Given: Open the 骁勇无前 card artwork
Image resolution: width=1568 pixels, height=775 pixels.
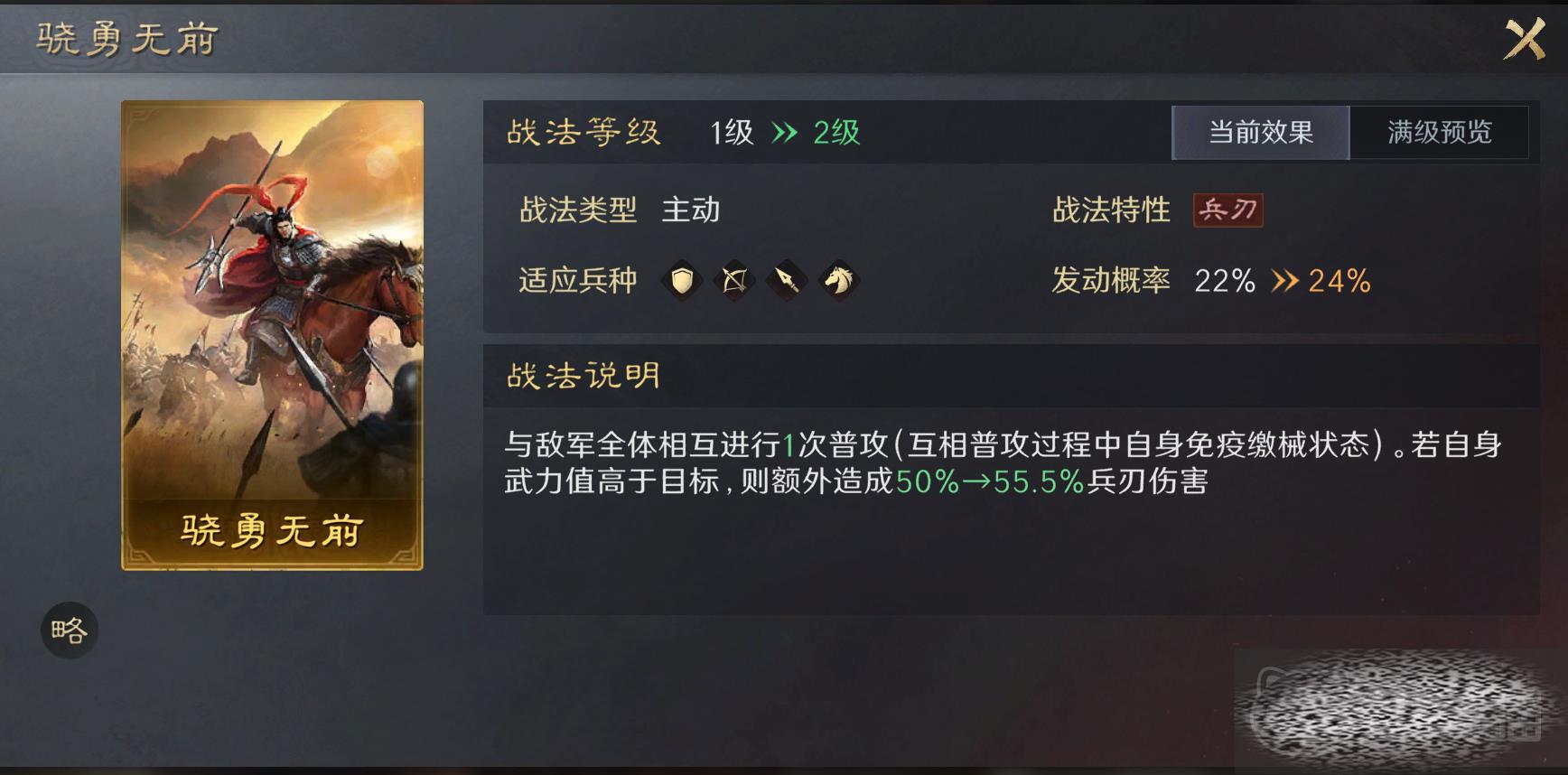Looking at the screenshot, I should click(x=272, y=301).
